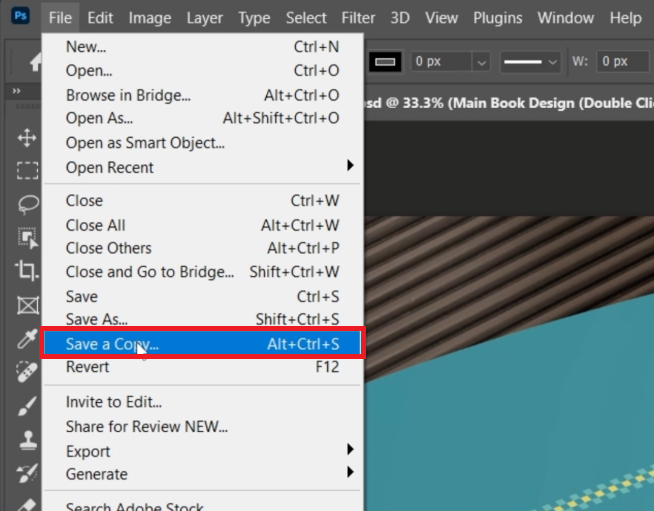654x511 pixels.
Task: Choose Browse in Bridge from File menu
Action: pos(128,96)
